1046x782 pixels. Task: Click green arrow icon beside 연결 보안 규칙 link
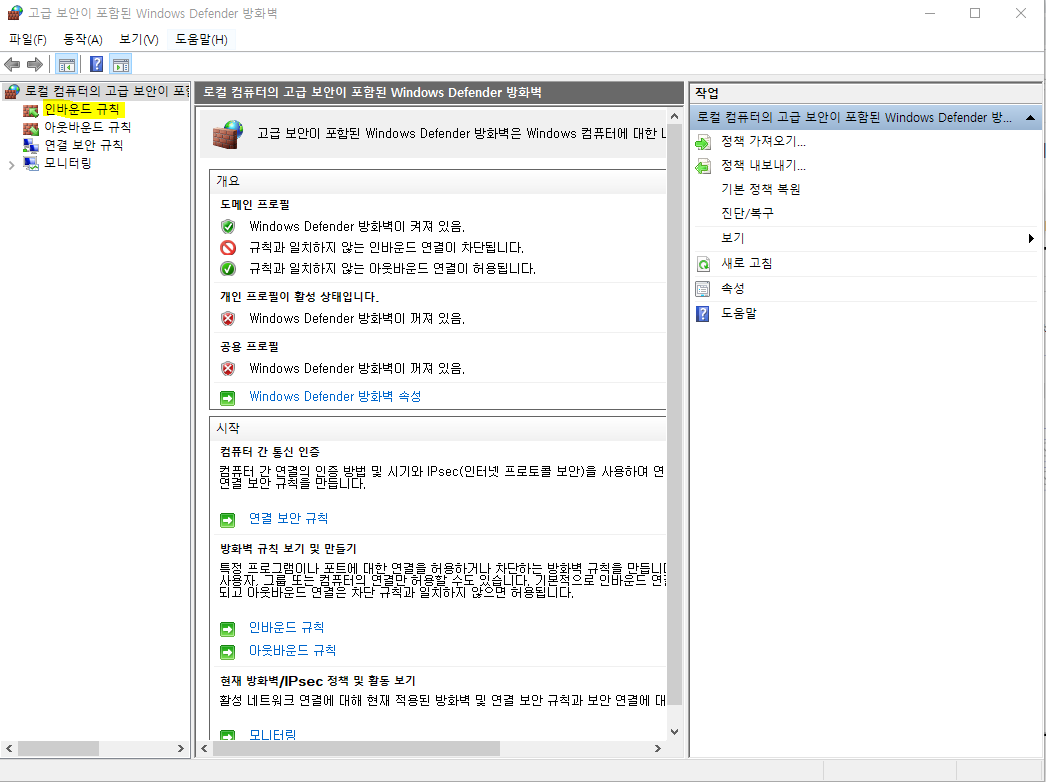[227, 520]
